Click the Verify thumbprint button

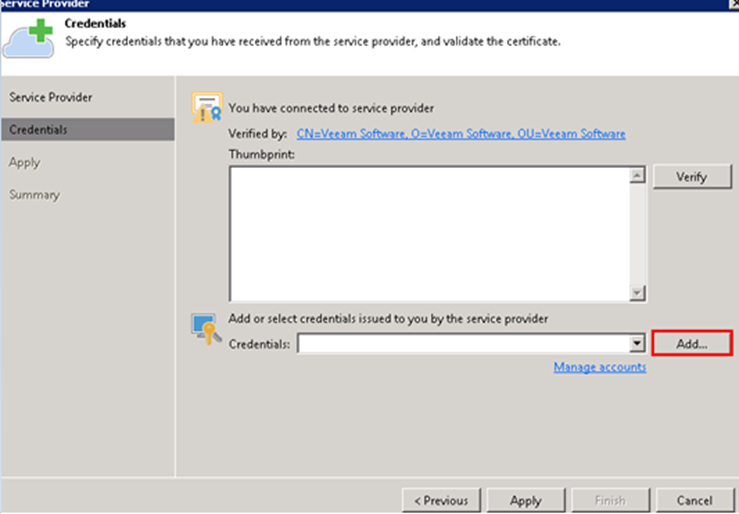coord(692,177)
